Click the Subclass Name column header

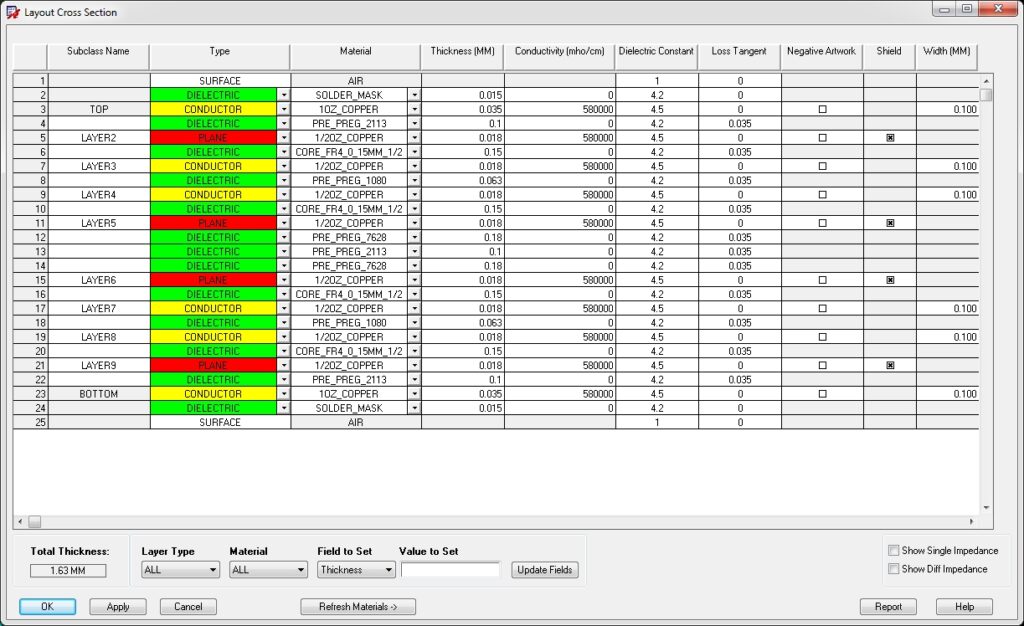98,51
